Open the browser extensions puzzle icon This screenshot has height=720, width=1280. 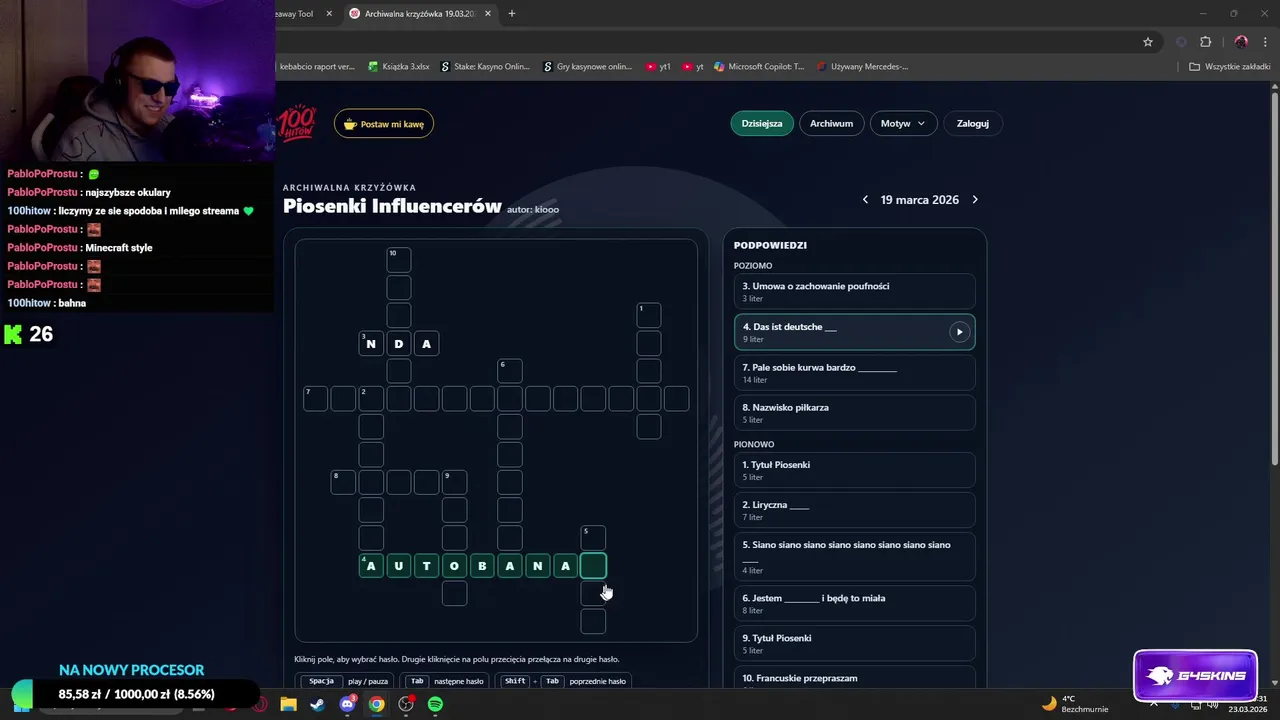coord(1206,42)
